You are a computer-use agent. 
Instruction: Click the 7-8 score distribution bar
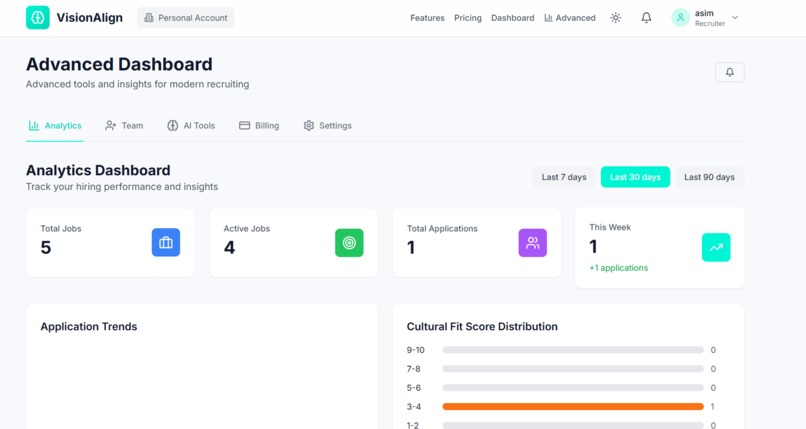point(573,369)
